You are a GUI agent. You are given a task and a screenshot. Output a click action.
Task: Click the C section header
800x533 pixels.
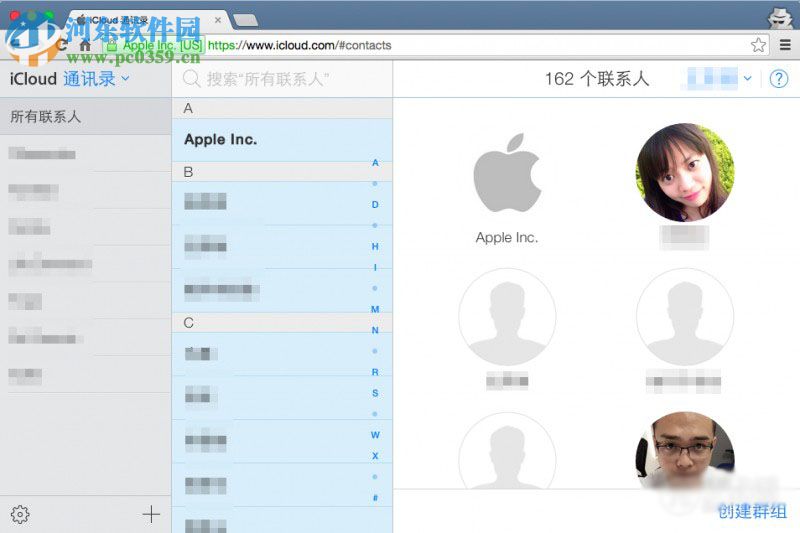tap(282, 323)
